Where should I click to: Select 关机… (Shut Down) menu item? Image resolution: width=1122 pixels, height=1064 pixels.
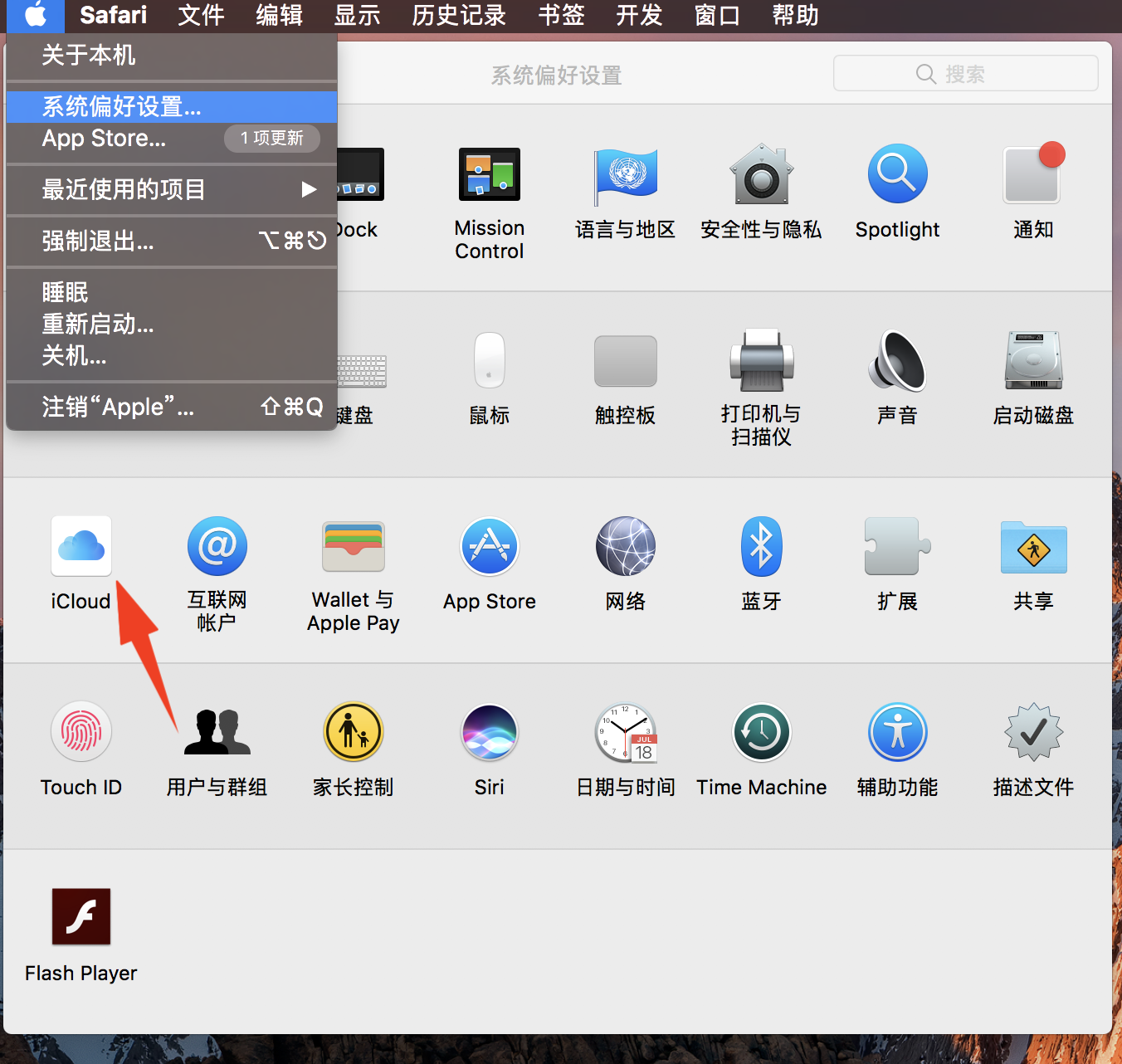coord(172,356)
